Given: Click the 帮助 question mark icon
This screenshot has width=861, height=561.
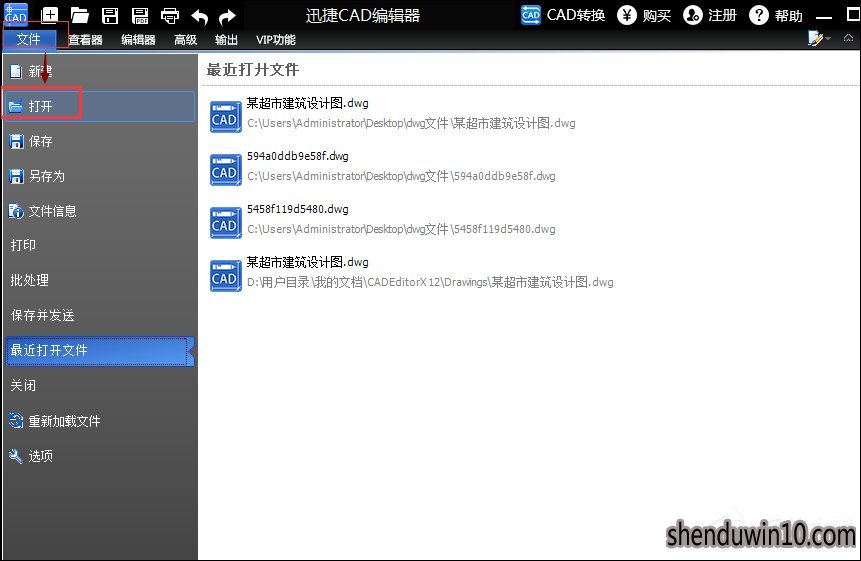Looking at the screenshot, I should 758,15.
